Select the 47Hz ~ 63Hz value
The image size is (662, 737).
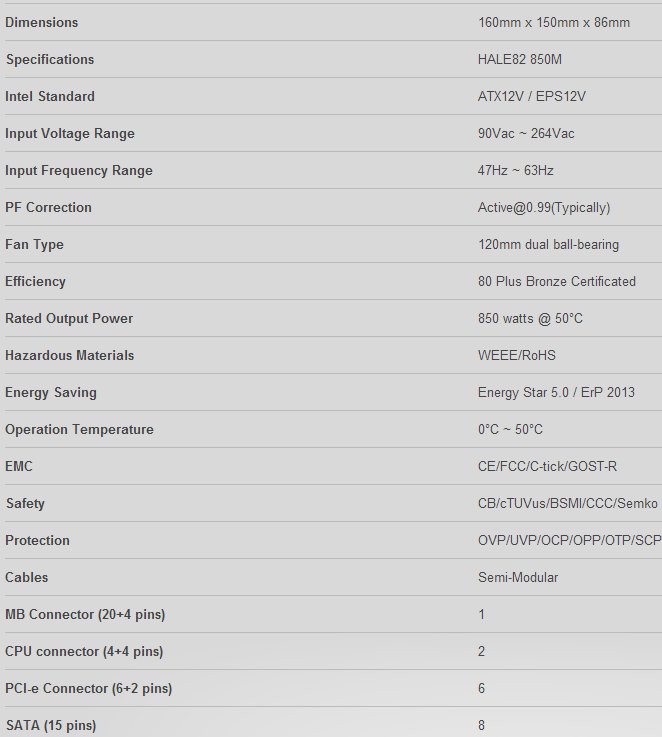515,171
